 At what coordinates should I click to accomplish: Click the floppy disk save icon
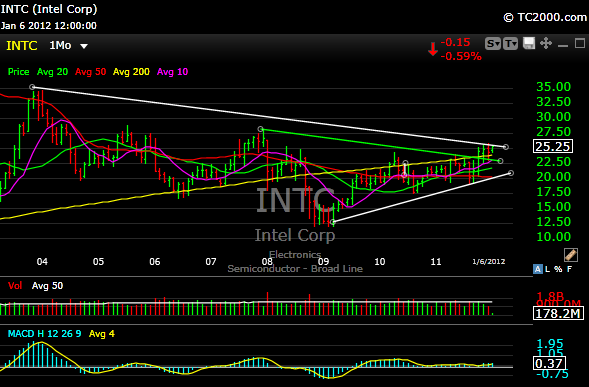(x=529, y=44)
